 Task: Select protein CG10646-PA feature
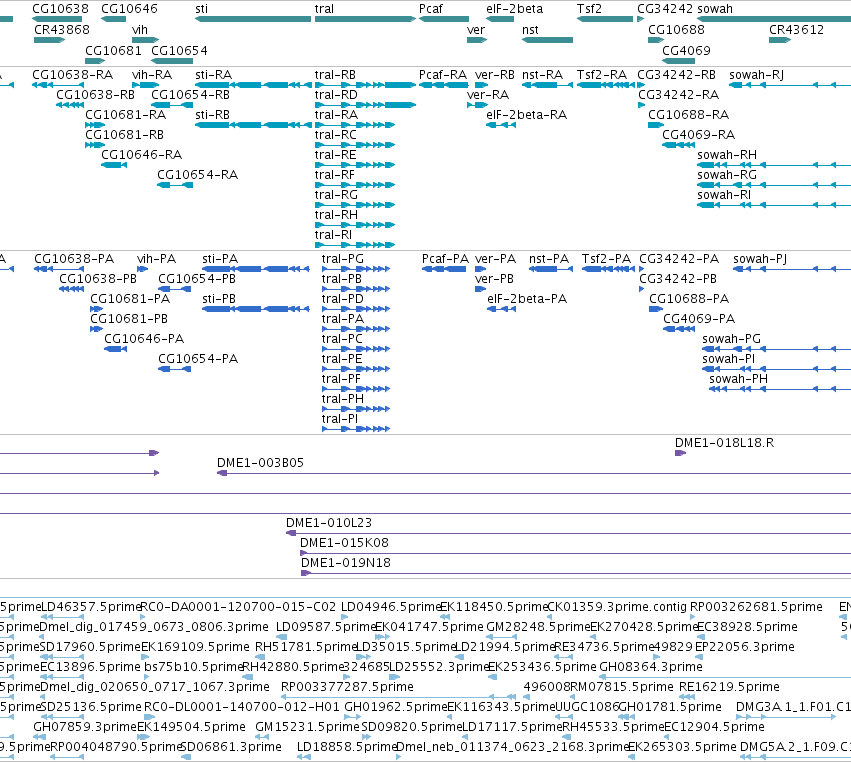coord(115,349)
